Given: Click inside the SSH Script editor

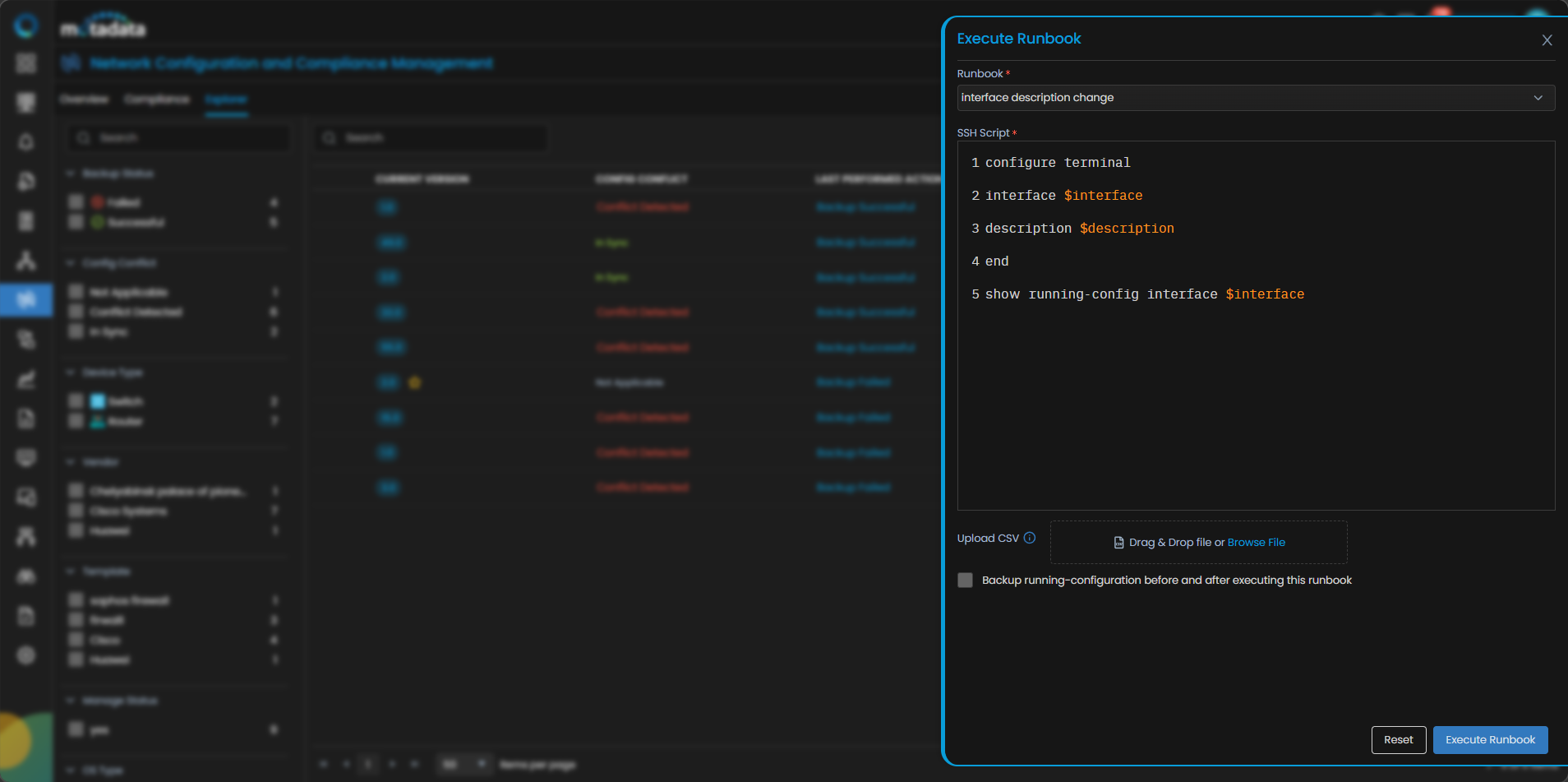Looking at the screenshot, I should [x=1255, y=395].
